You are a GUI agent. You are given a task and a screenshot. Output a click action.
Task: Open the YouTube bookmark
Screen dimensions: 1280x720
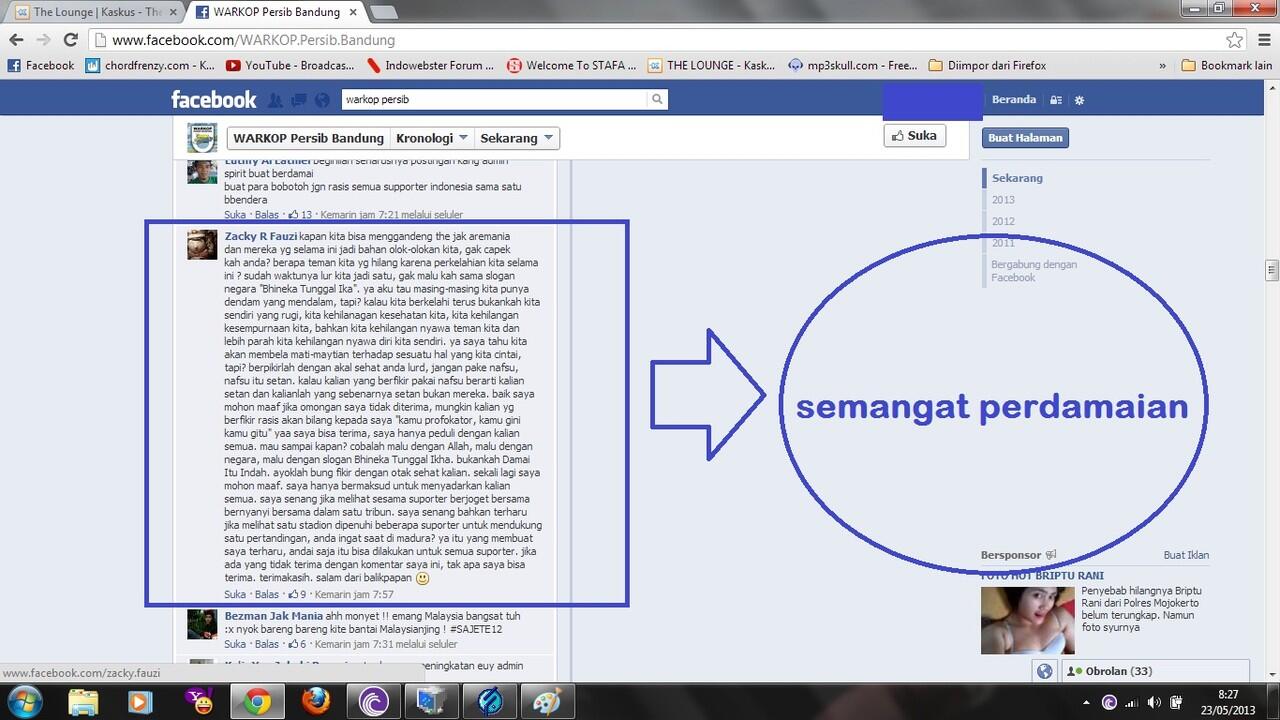(x=290, y=65)
